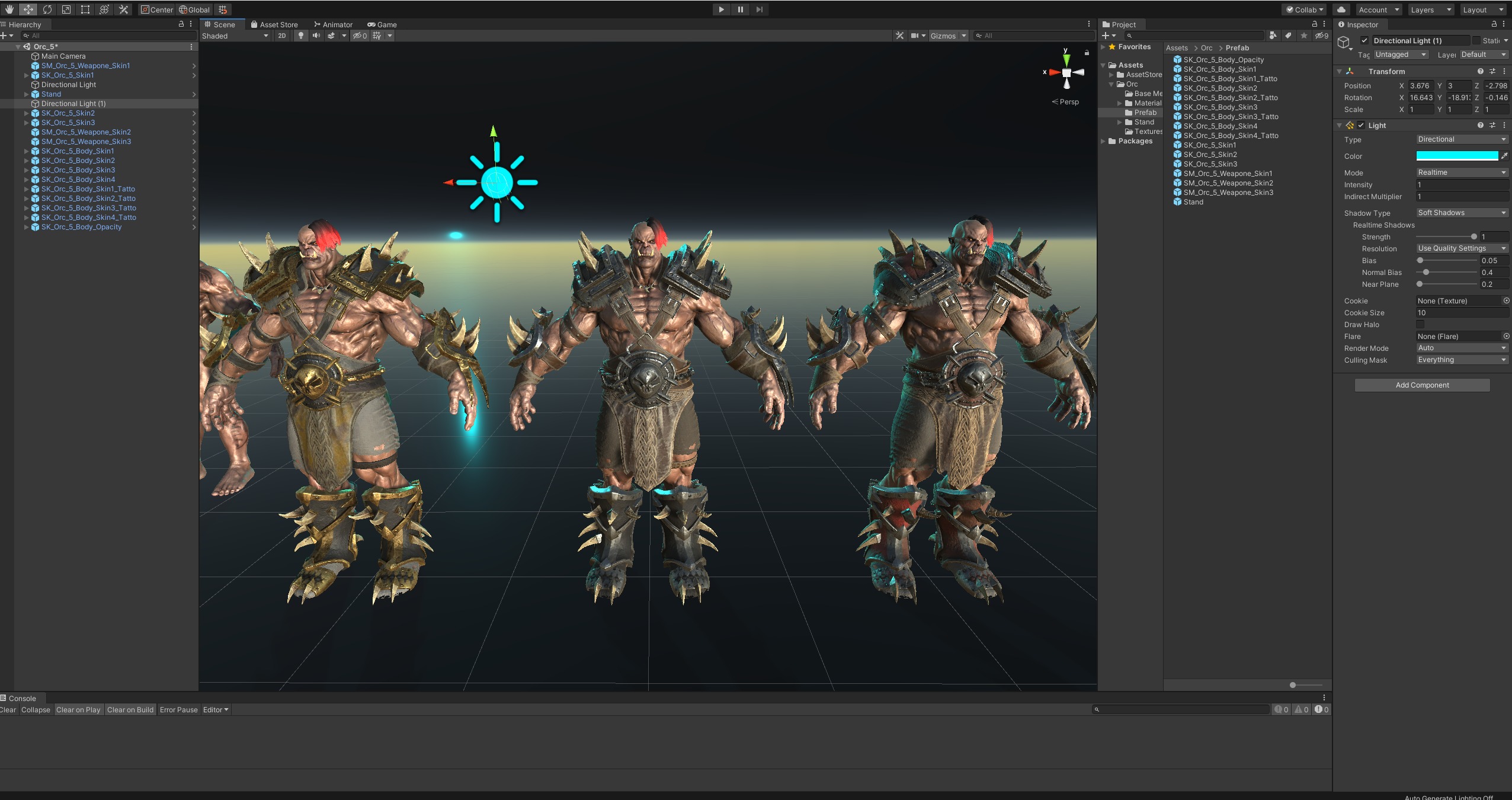Toggle Center pivot mode
The image size is (1512, 800).
(x=156, y=9)
